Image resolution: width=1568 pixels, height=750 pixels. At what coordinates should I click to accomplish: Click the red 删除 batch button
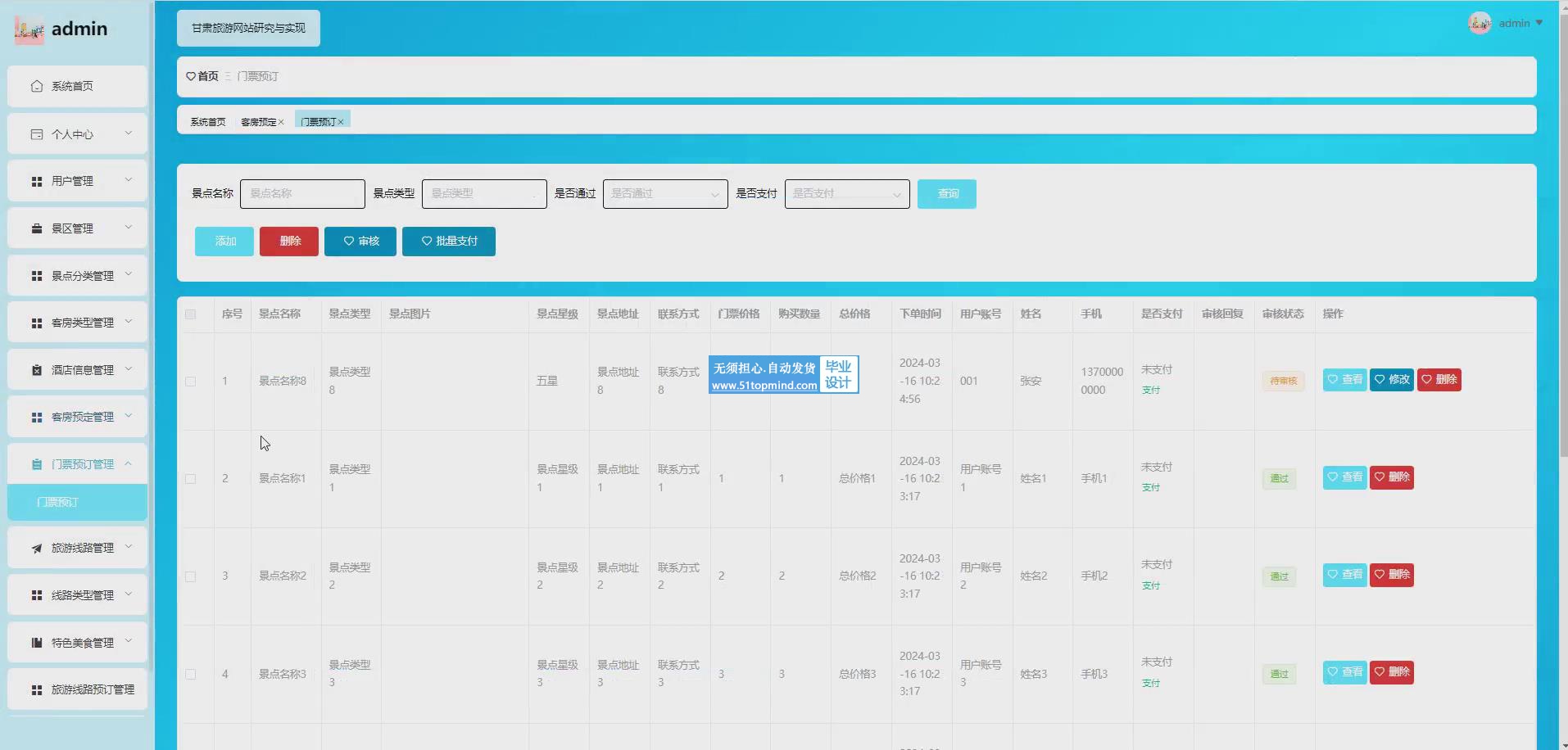[x=289, y=242]
